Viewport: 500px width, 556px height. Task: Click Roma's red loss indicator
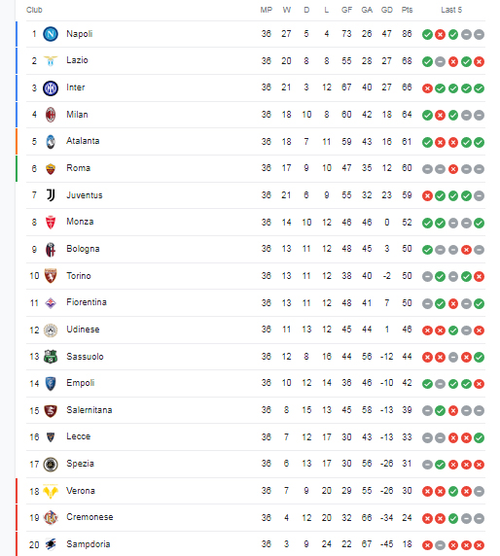(453, 169)
